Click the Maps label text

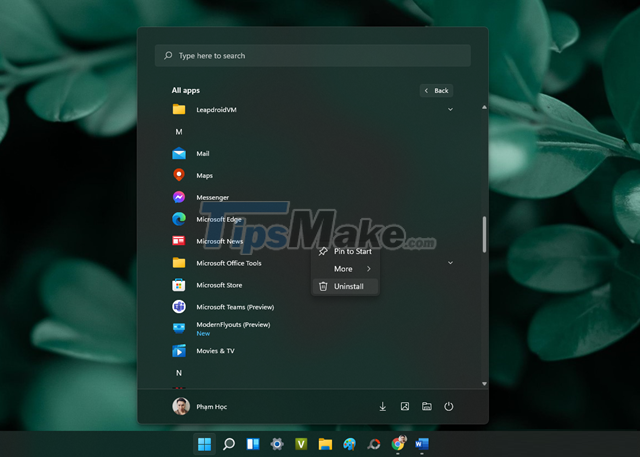(204, 175)
